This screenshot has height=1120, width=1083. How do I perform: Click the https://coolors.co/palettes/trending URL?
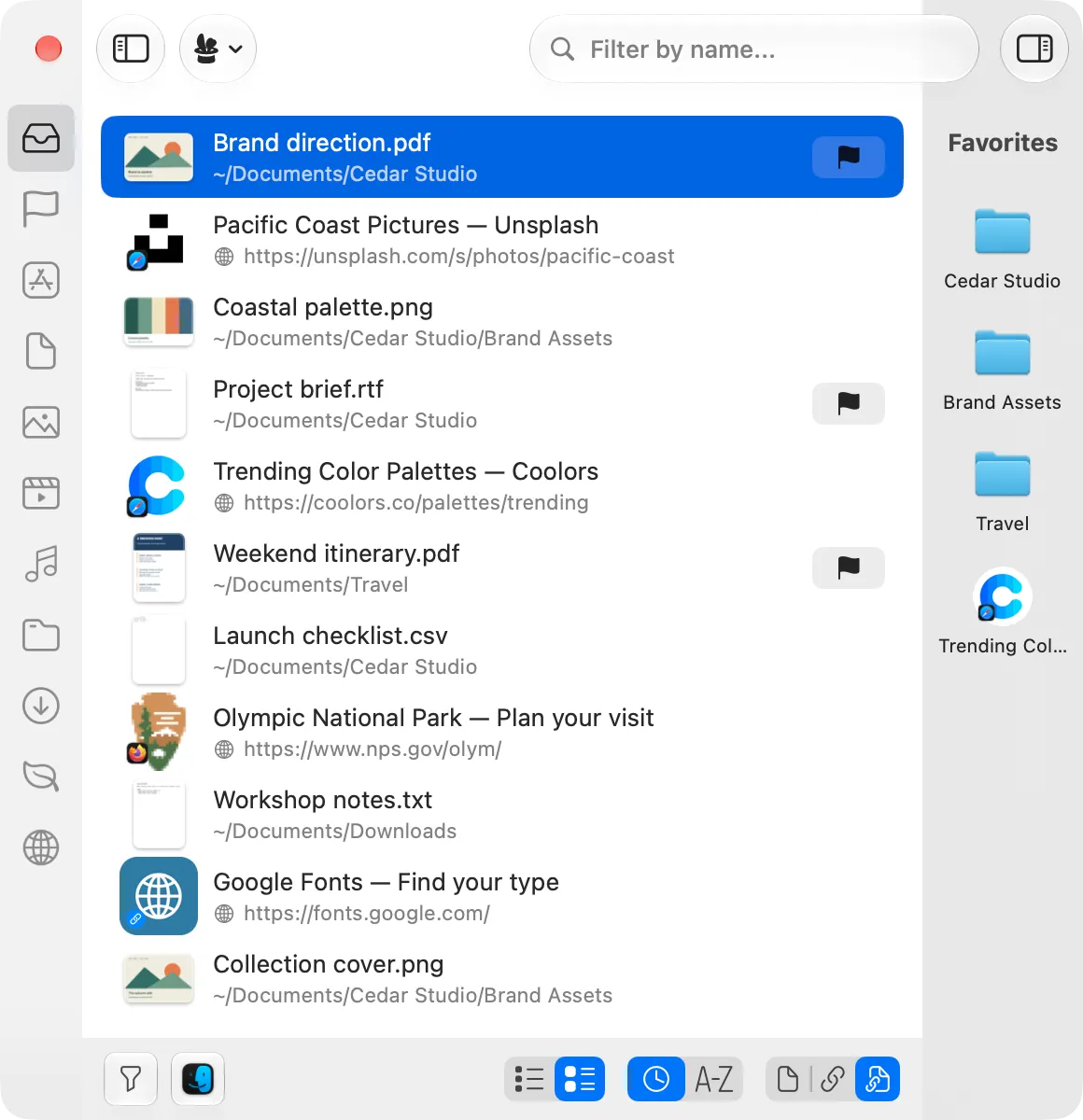click(x=415, y=503)
